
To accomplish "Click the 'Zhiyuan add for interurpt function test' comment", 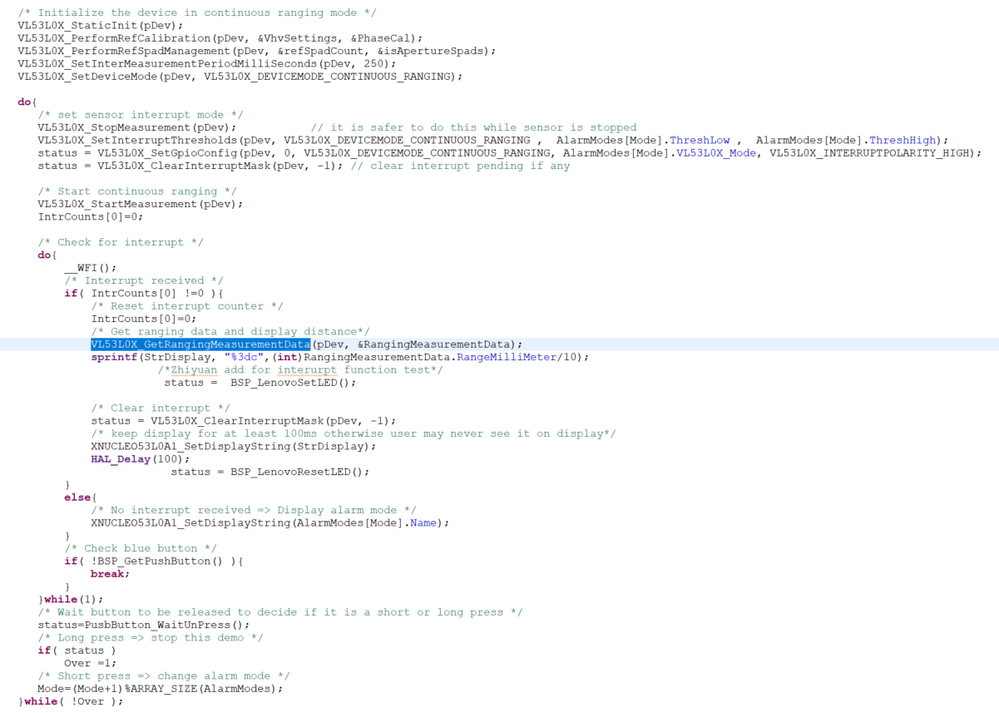I will click(x=300, y=370).
